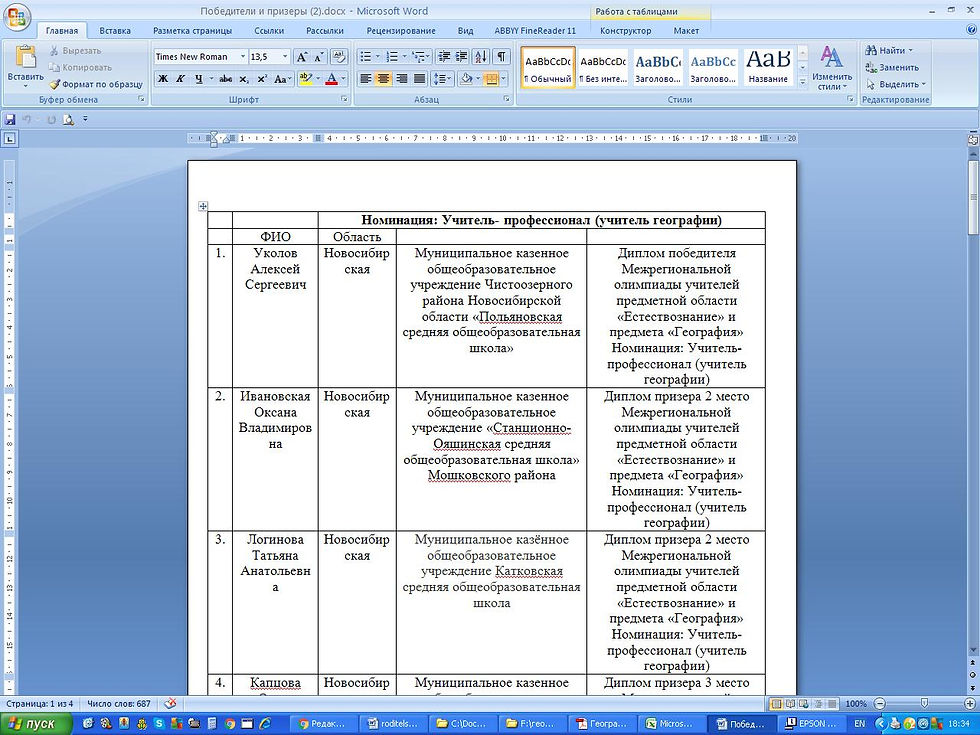
Task: Click the Word help question mark icon
Action: (x=970, y=30)
